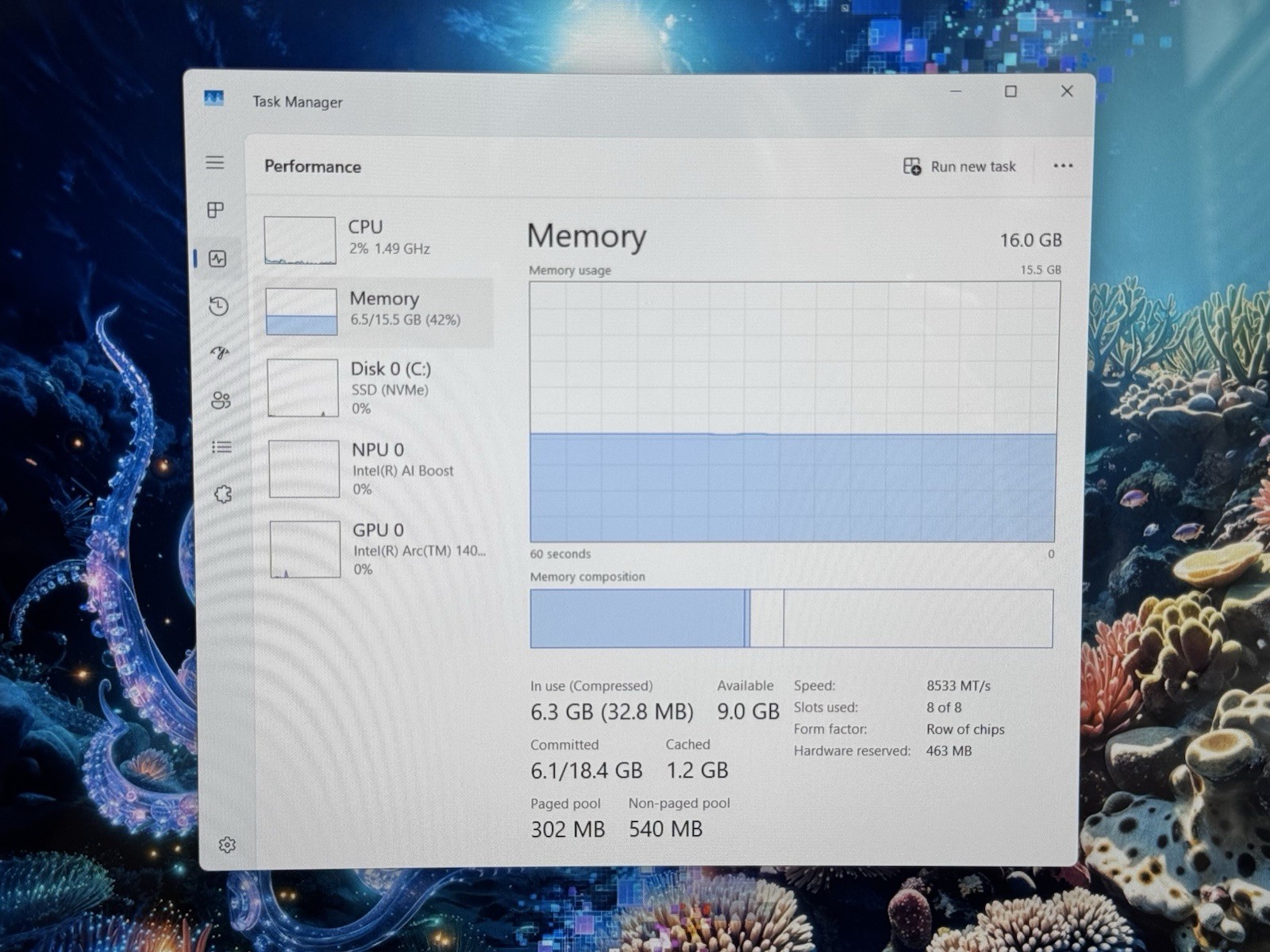1270x952 pixels.
Task: Click the 16.0 GB total memory label
Action: 1030,240
